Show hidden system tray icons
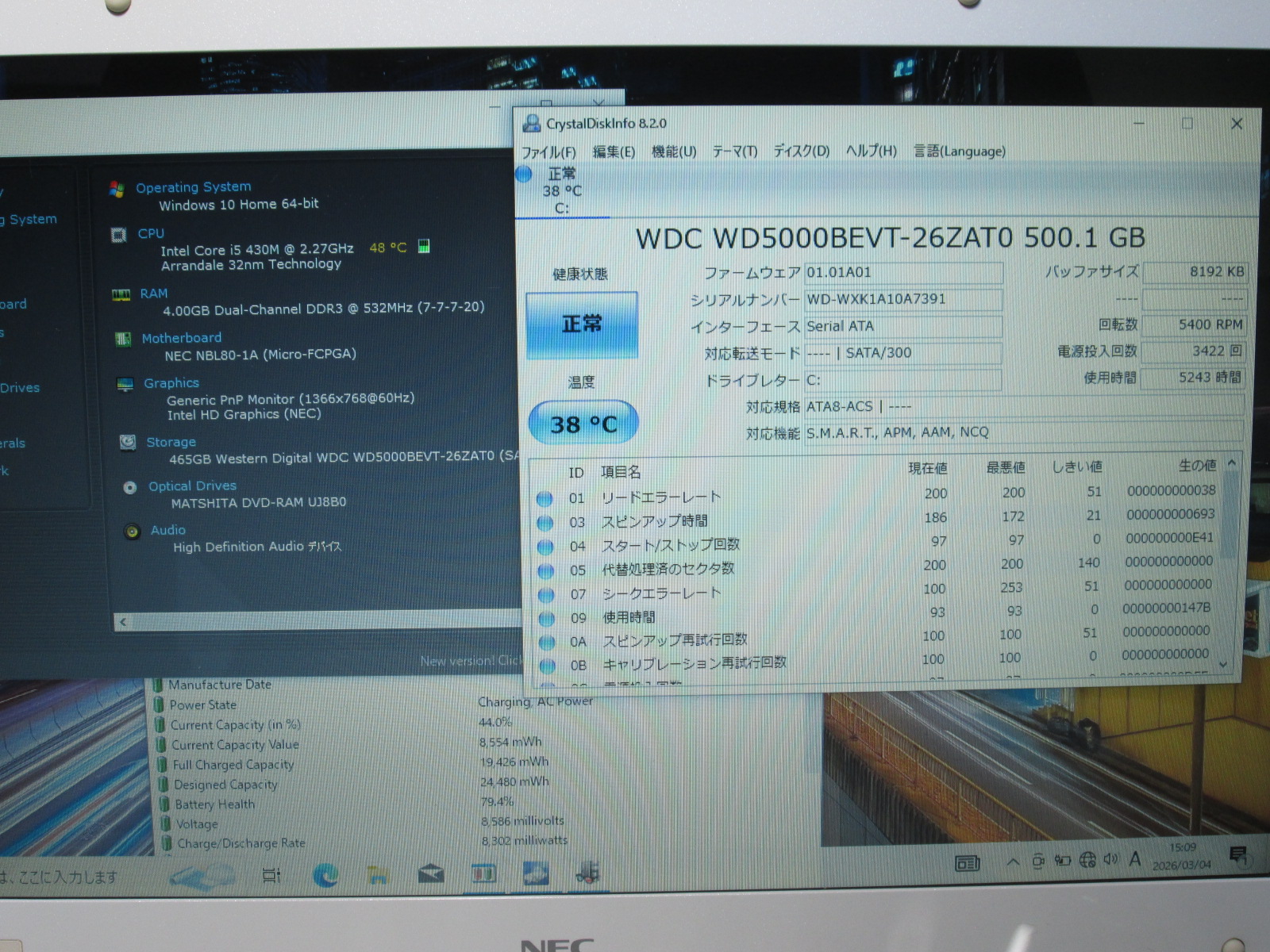 point(1013,862)
